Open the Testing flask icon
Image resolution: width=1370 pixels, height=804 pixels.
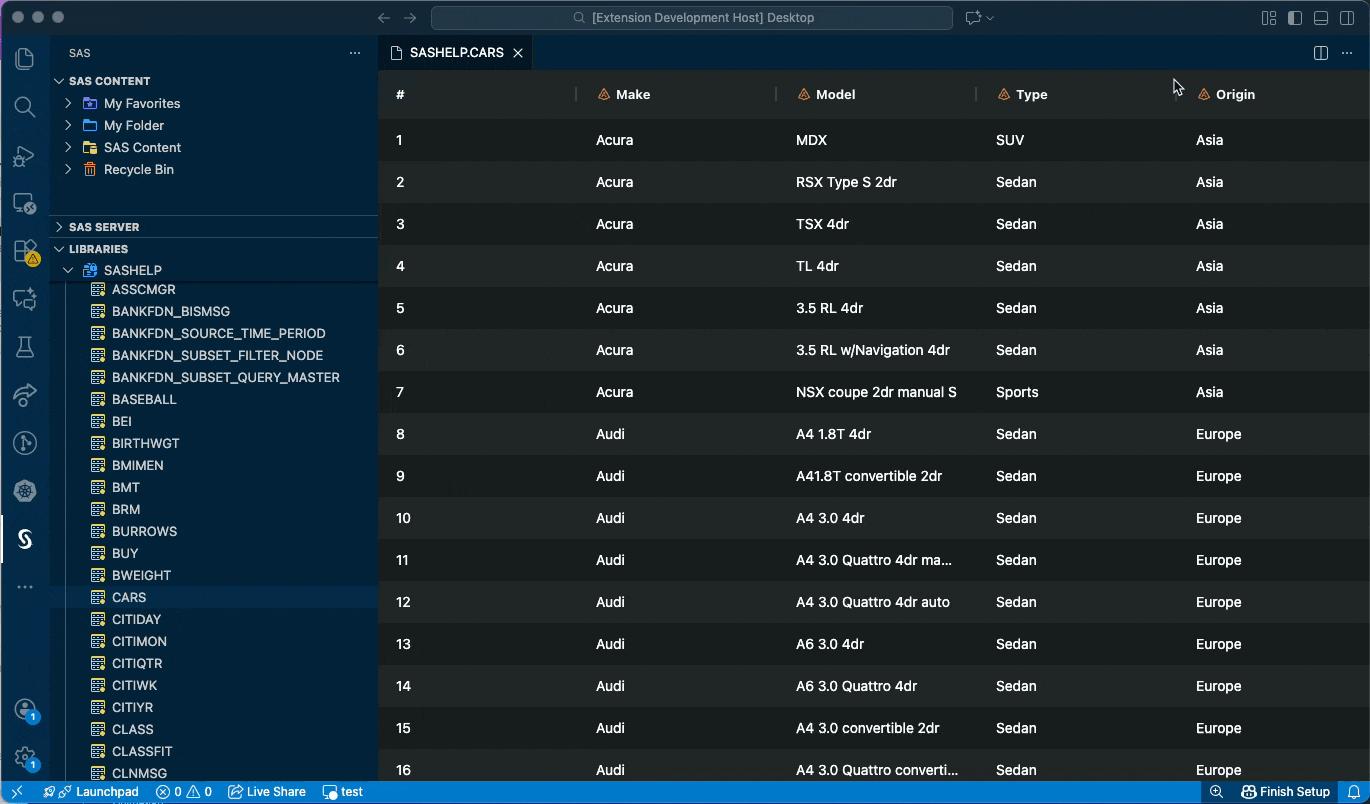pyautogui.click(x=25, y=347)
